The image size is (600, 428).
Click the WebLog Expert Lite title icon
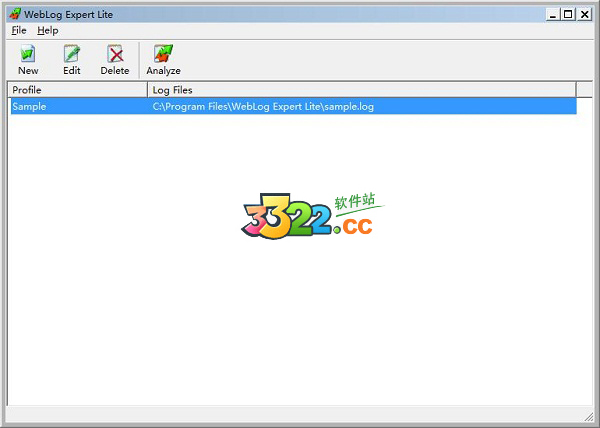coord(15,14)
